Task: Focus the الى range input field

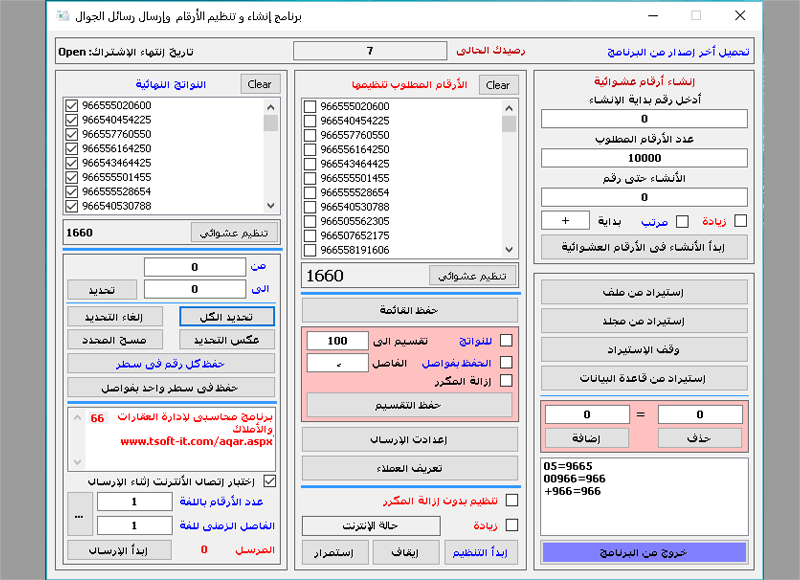Action: [x=195, y=289]
